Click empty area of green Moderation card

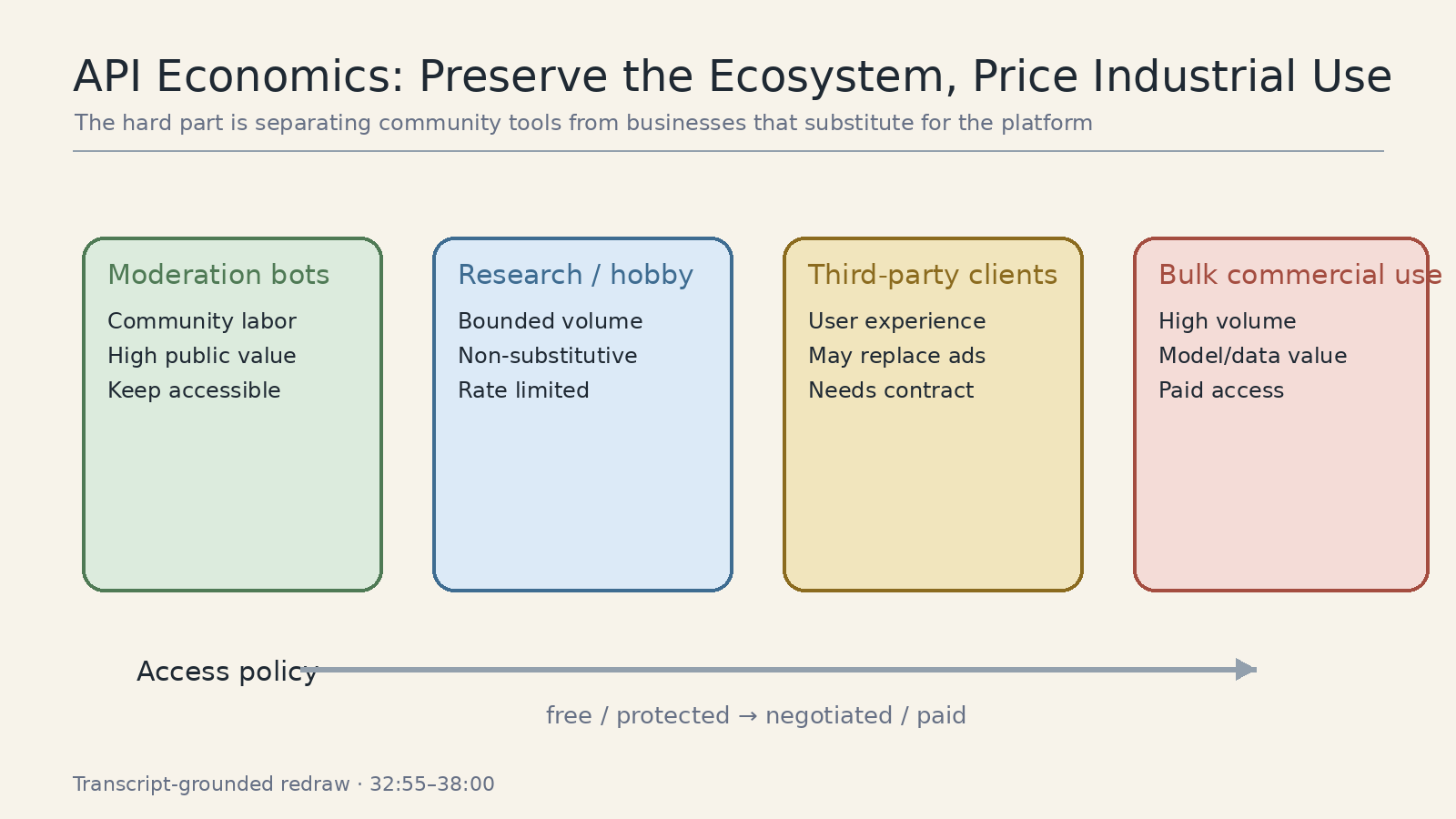232,496
